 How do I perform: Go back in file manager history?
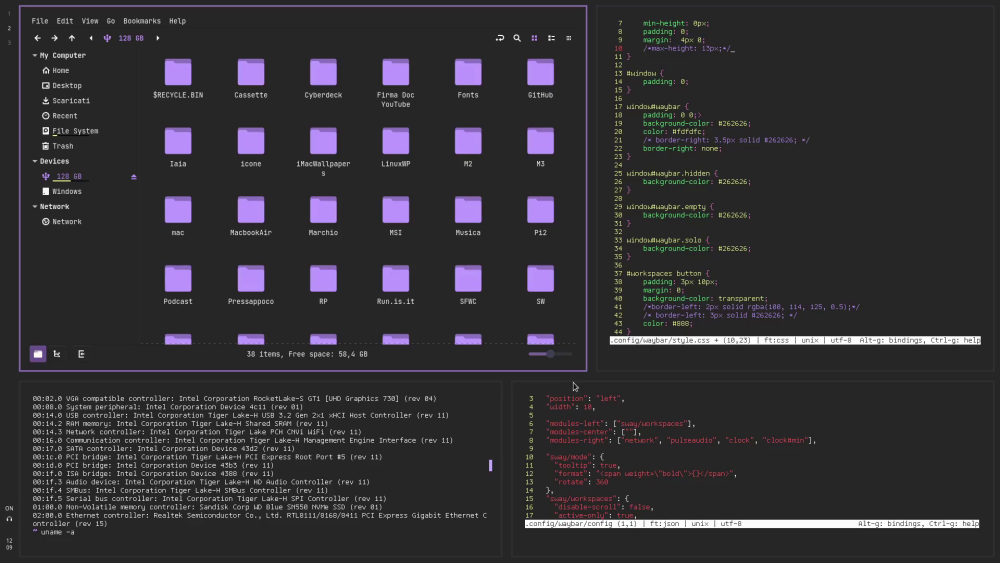[x=38, y=38]
